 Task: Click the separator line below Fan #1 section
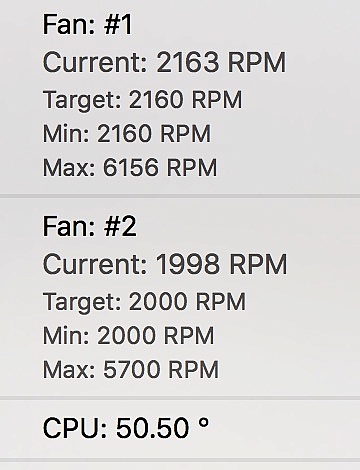180,196
